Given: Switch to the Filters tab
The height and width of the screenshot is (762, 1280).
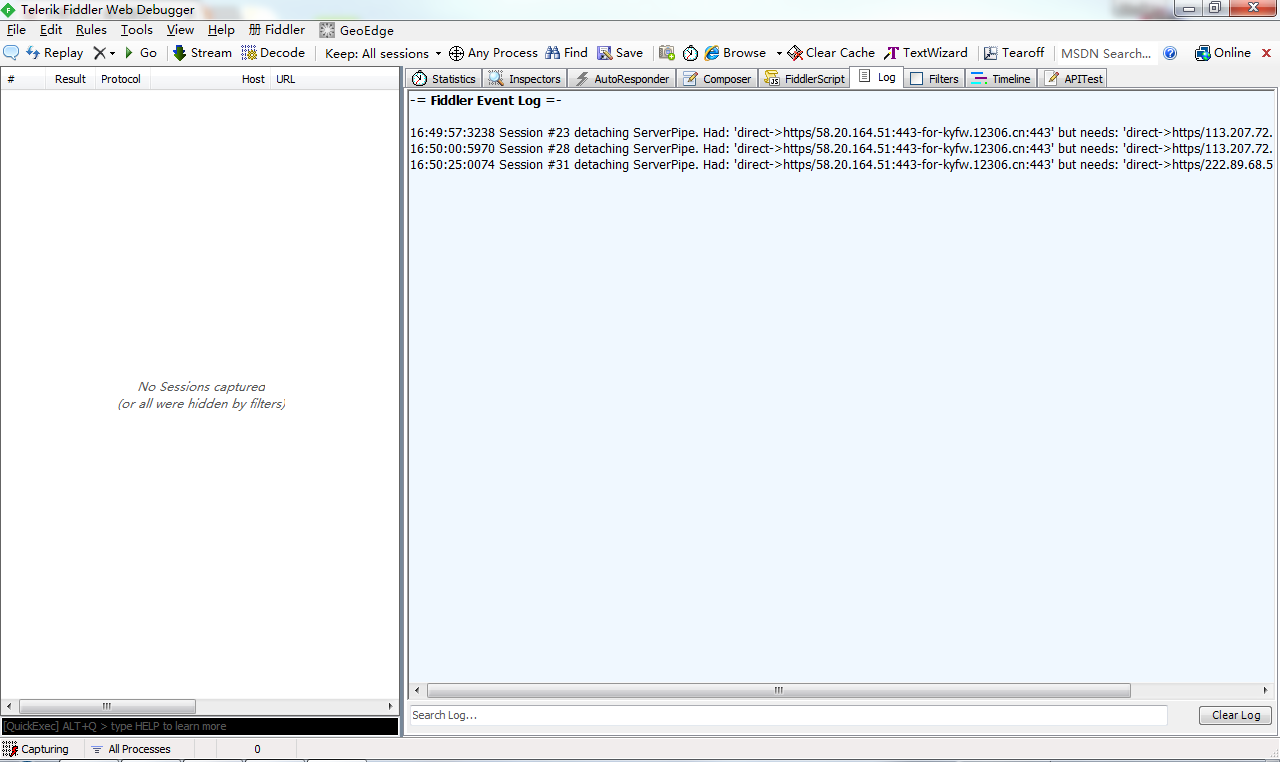Looking at the screenshot, I should point(934,78).
